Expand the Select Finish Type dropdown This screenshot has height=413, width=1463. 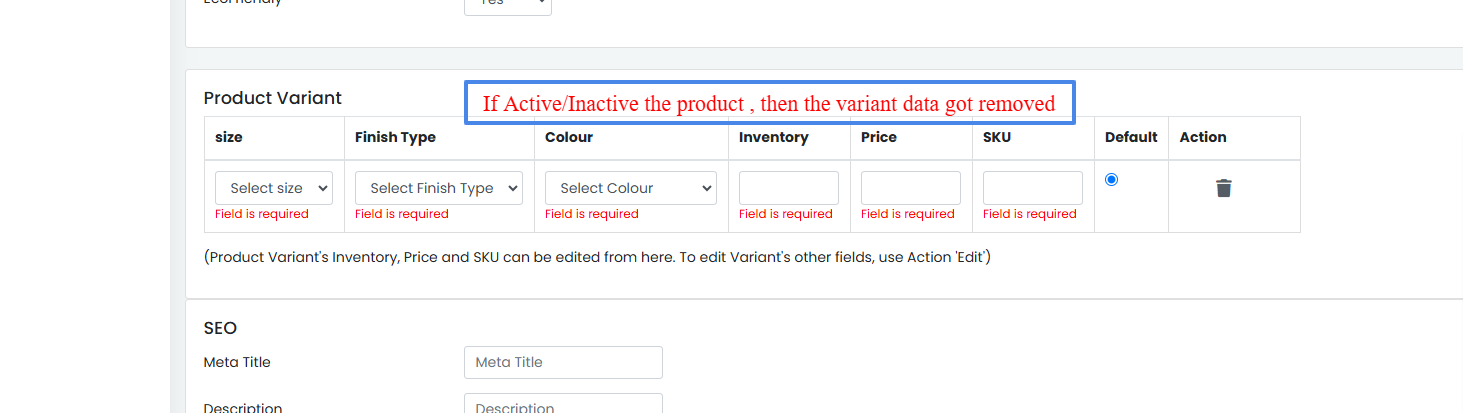(x=439, y=188)
